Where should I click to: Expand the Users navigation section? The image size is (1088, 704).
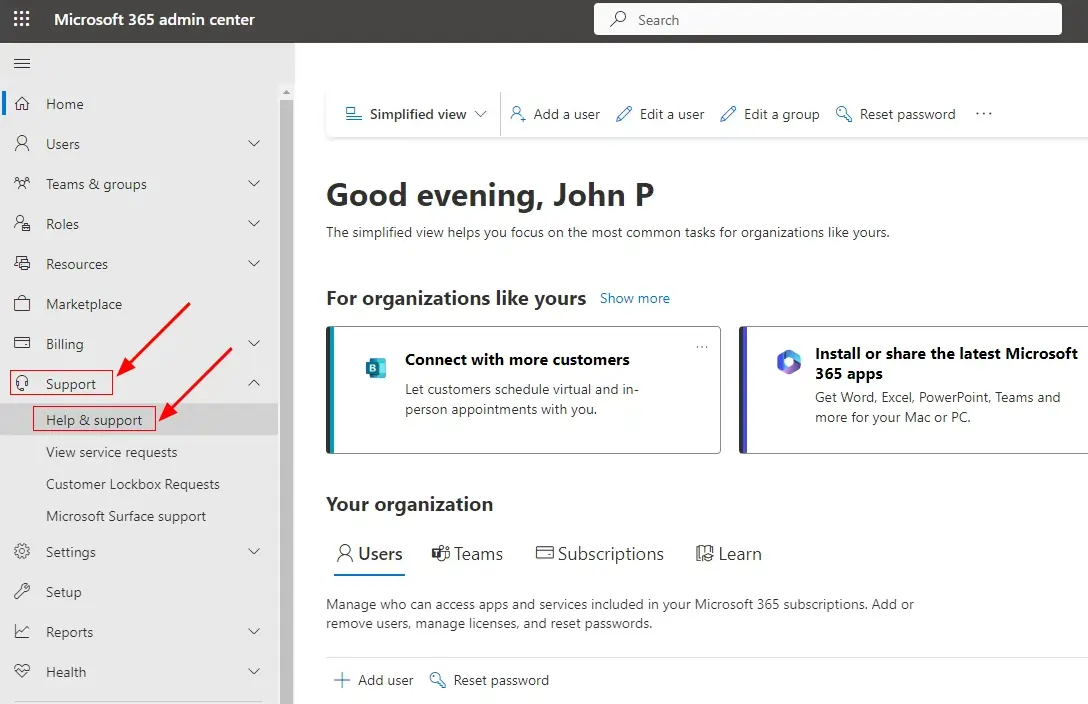254,144
